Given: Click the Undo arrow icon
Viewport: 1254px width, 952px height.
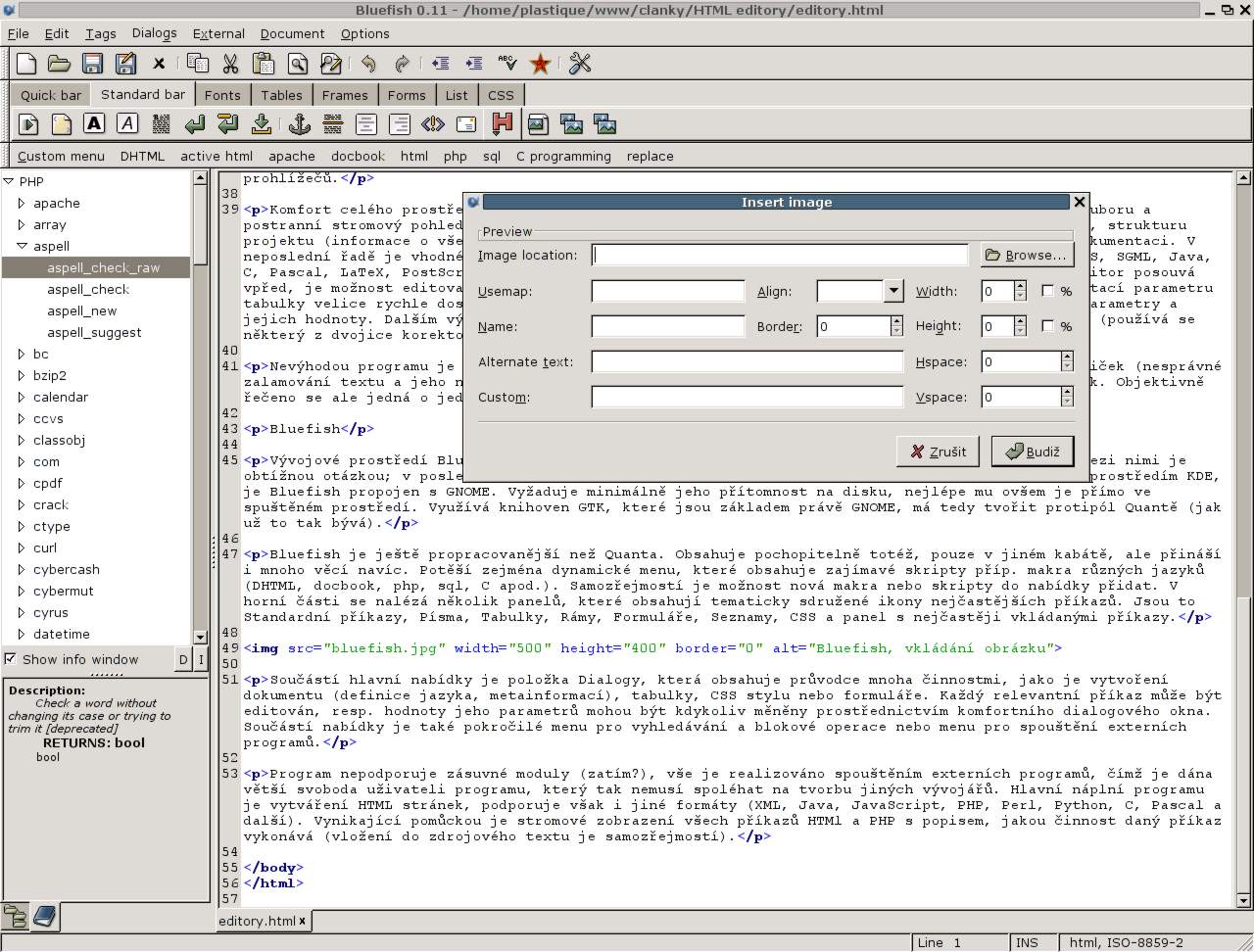Looking at the screenshot, I should [368, 64].
